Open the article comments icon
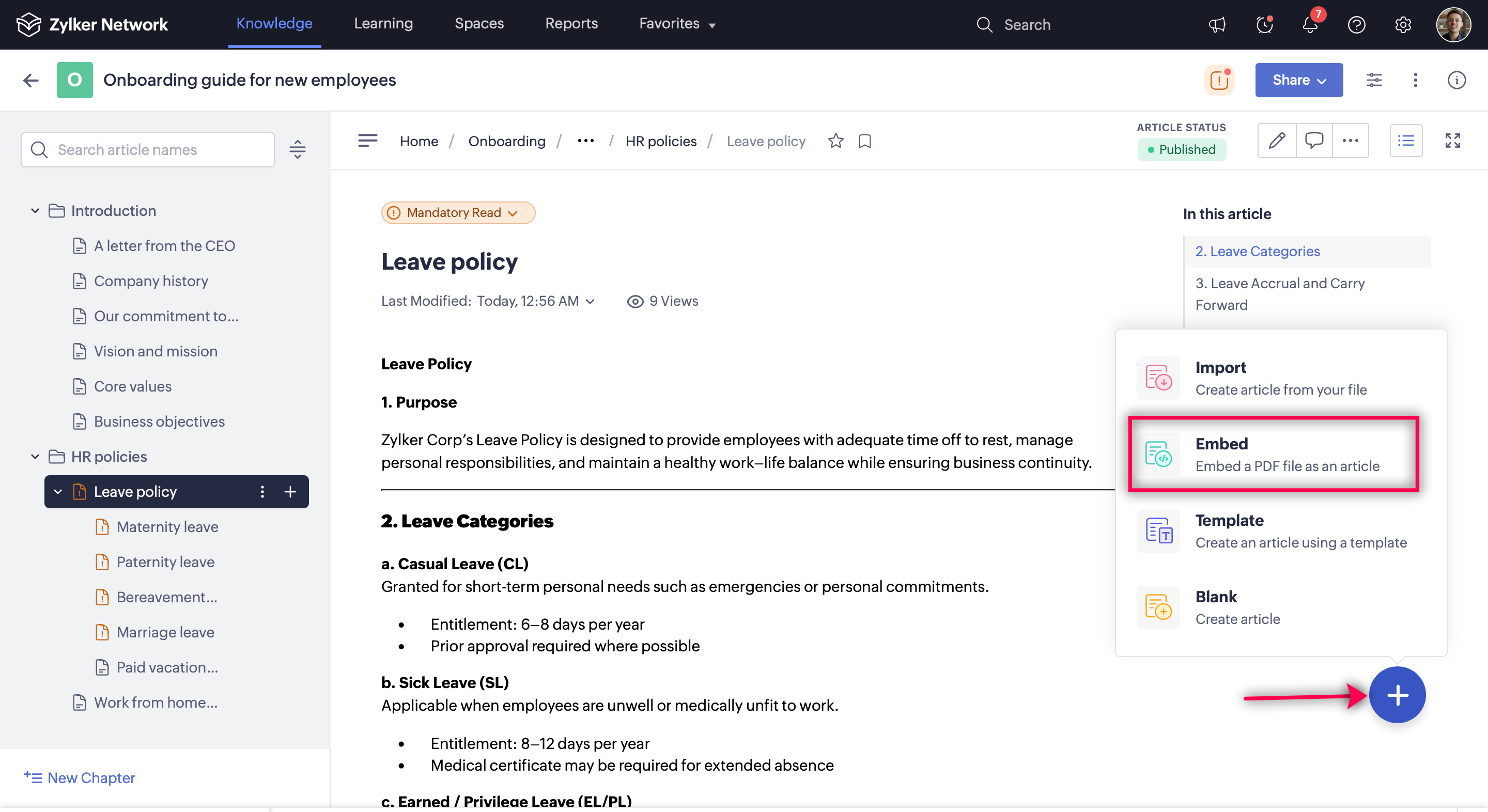The image size is (1488, 812). (x=1313, y=140)
